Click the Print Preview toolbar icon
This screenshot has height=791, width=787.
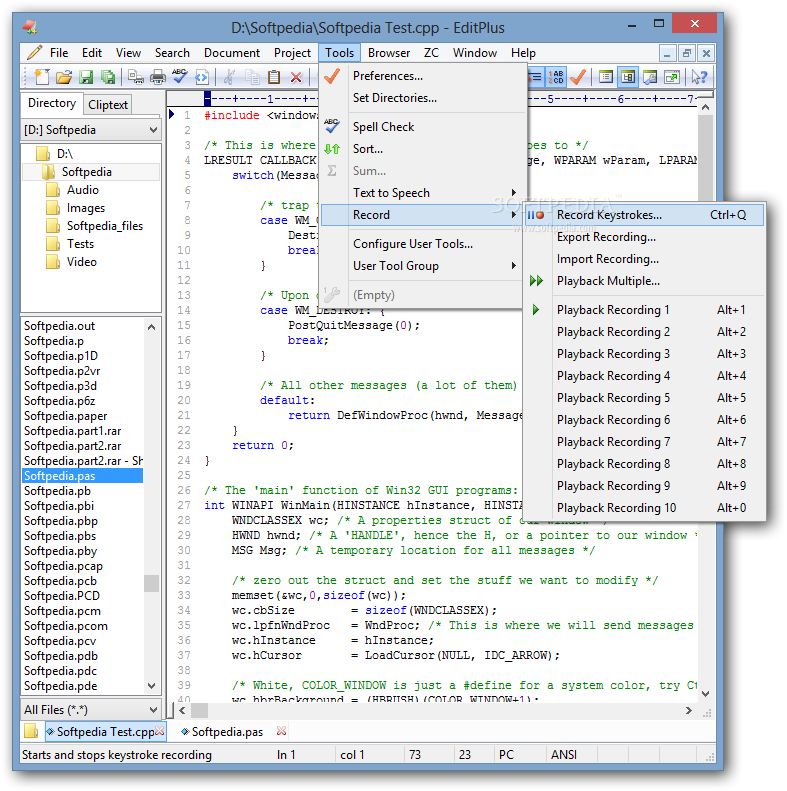click(136, 77)
